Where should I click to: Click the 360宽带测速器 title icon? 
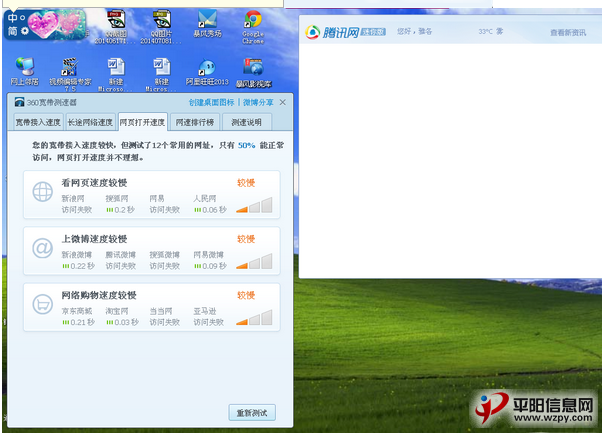pos(19,102)
